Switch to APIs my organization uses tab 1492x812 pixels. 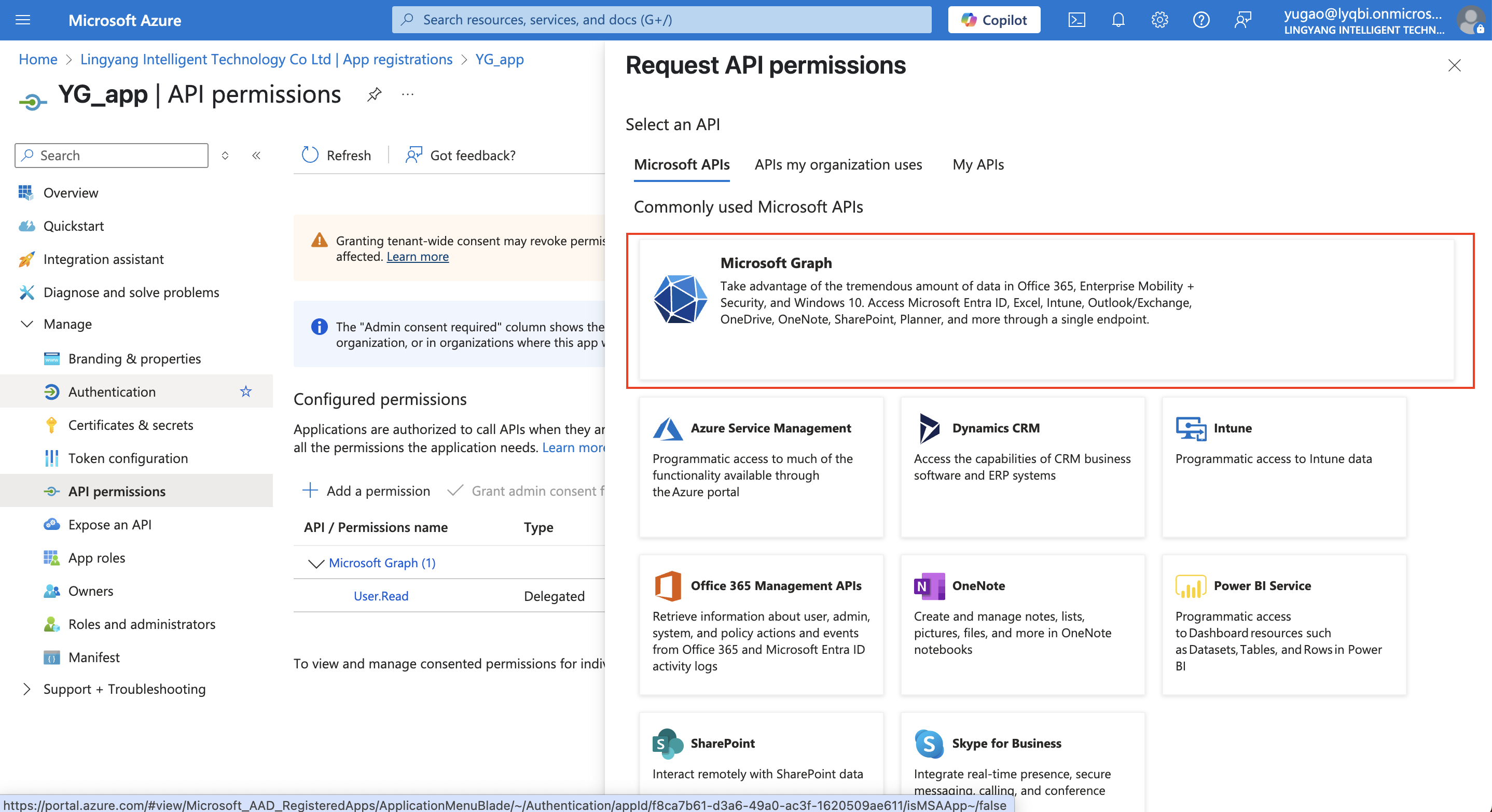coord(837,165)
